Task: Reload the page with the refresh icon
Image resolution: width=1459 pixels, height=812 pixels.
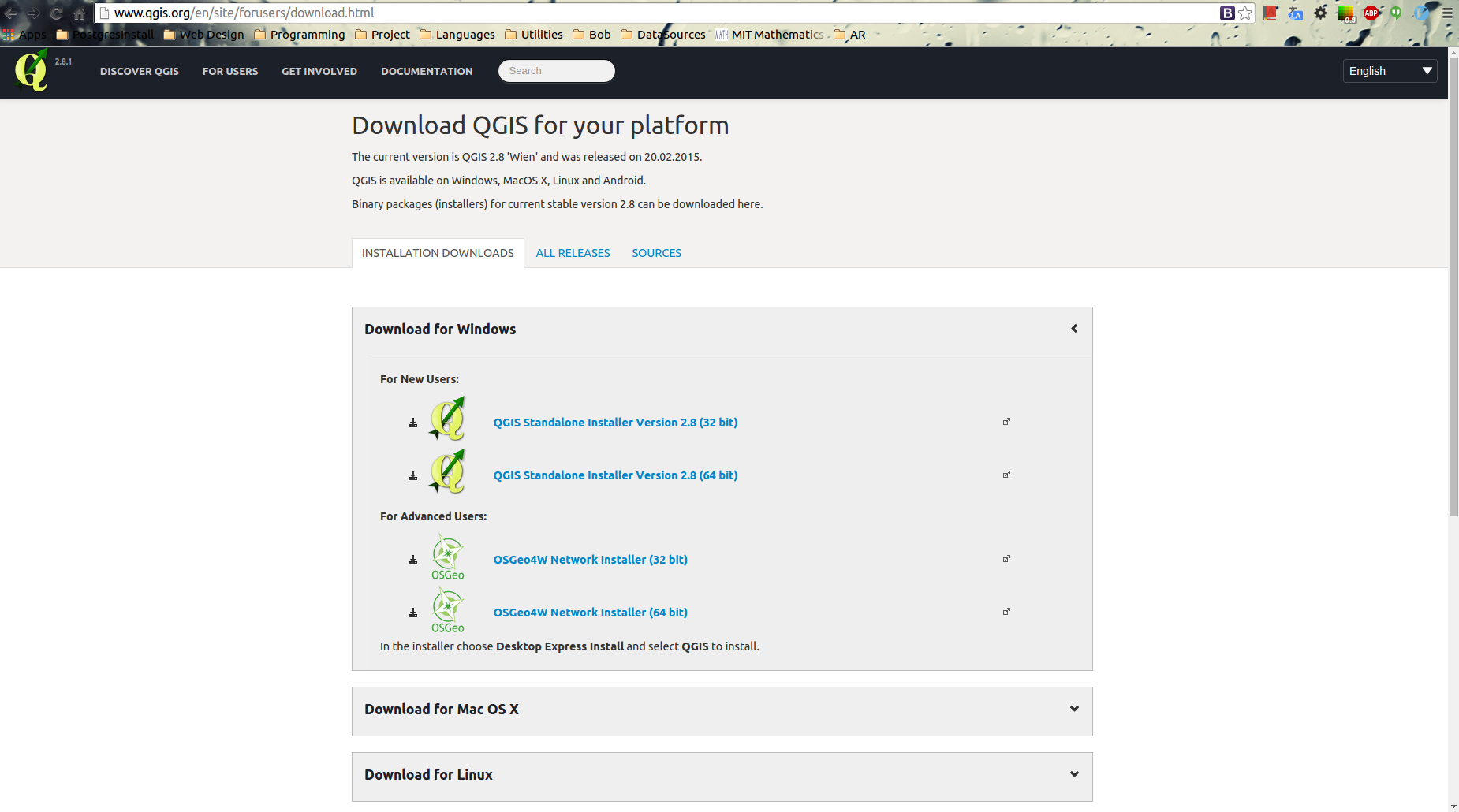Action: coord(56,13)
